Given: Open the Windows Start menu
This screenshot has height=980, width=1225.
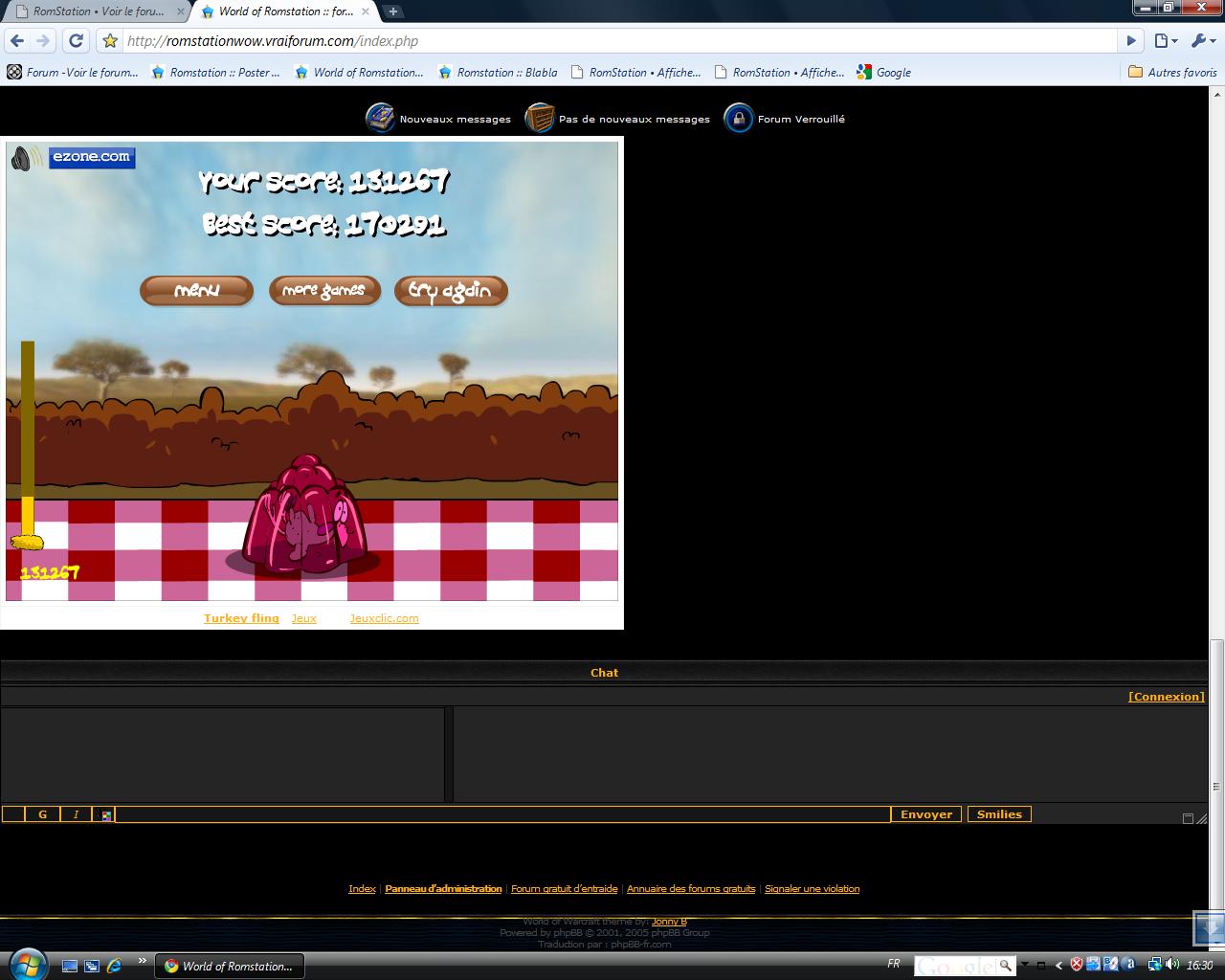Looking at the screenshot, I should pos(26,963).
